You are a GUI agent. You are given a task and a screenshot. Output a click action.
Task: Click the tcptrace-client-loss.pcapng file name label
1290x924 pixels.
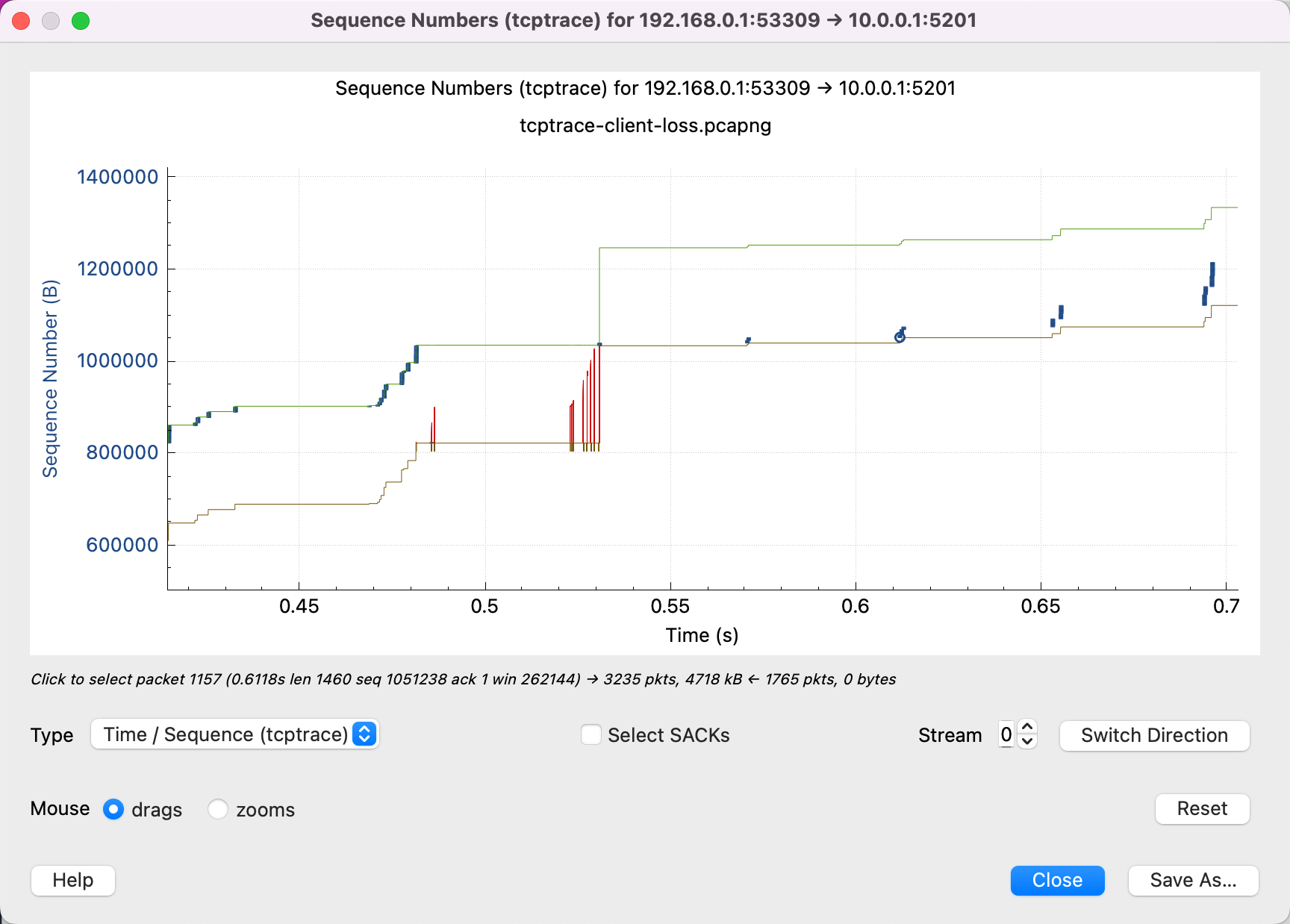[x=645, y=125]
